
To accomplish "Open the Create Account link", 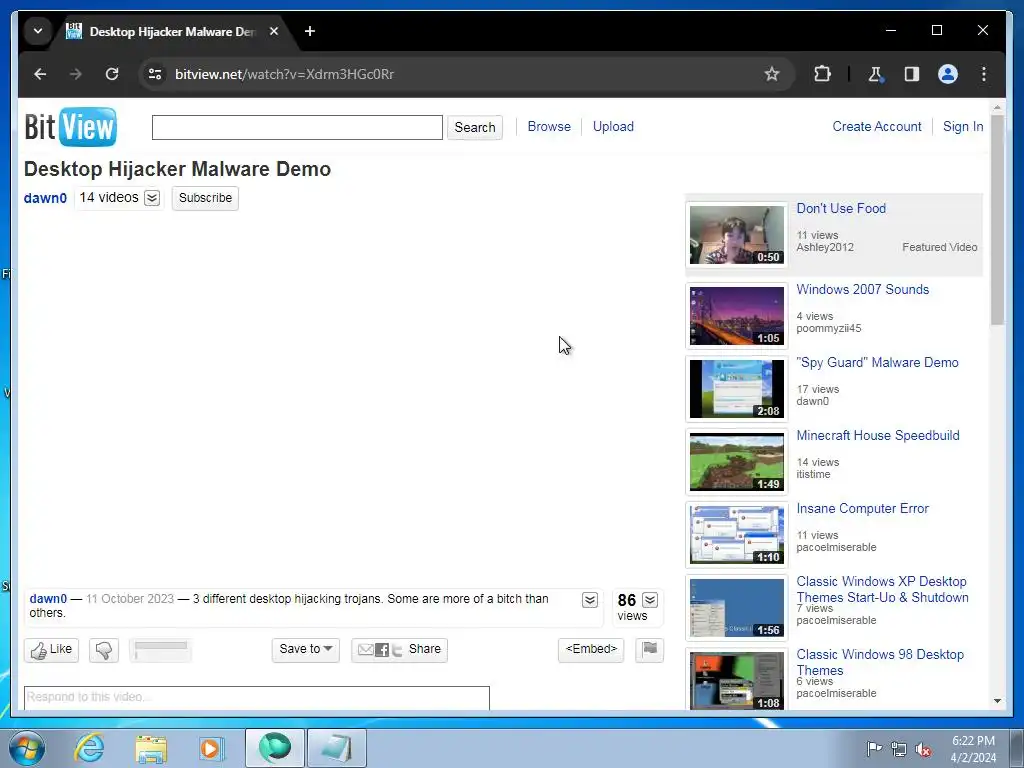I will [x=876, y=127].
